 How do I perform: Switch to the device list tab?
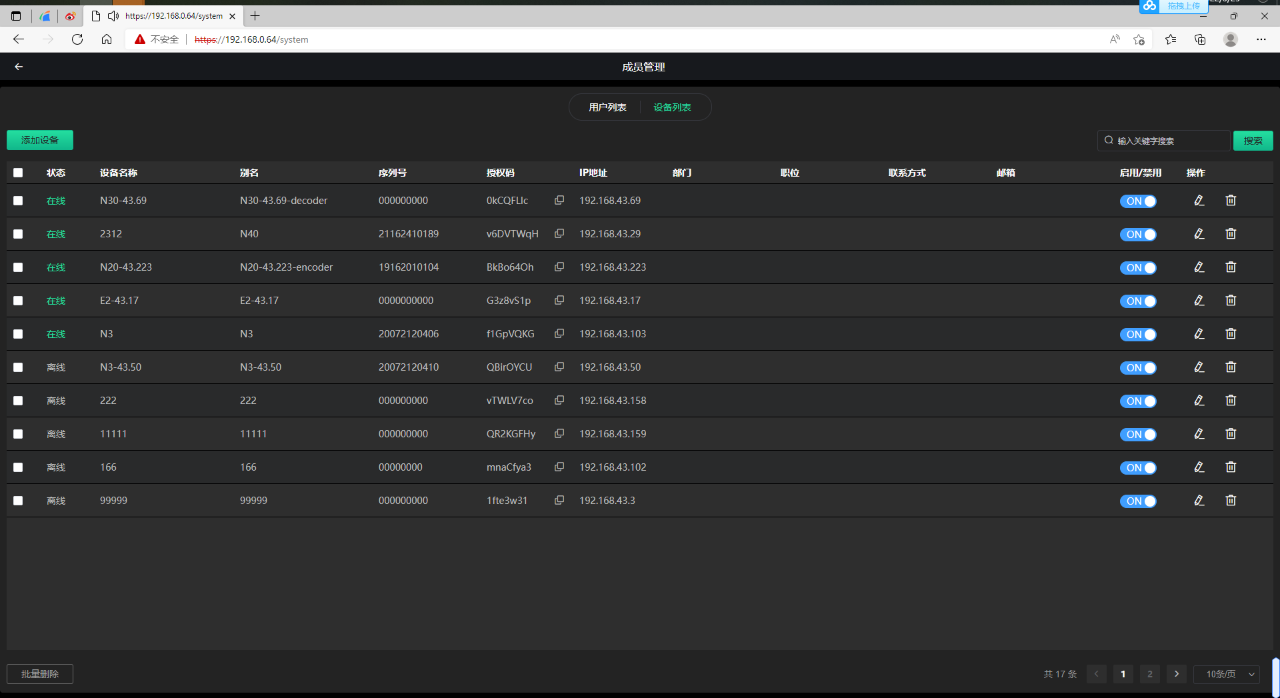(672, 107)
